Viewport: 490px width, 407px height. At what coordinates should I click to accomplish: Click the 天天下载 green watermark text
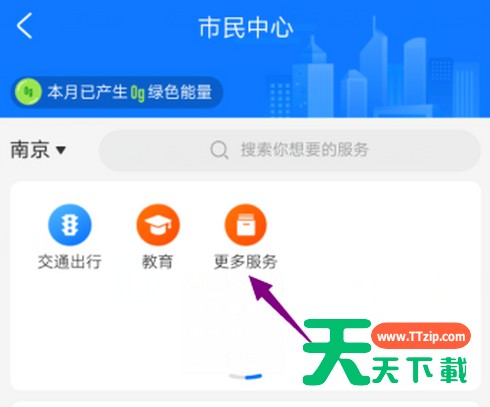(x=419, y=370)
